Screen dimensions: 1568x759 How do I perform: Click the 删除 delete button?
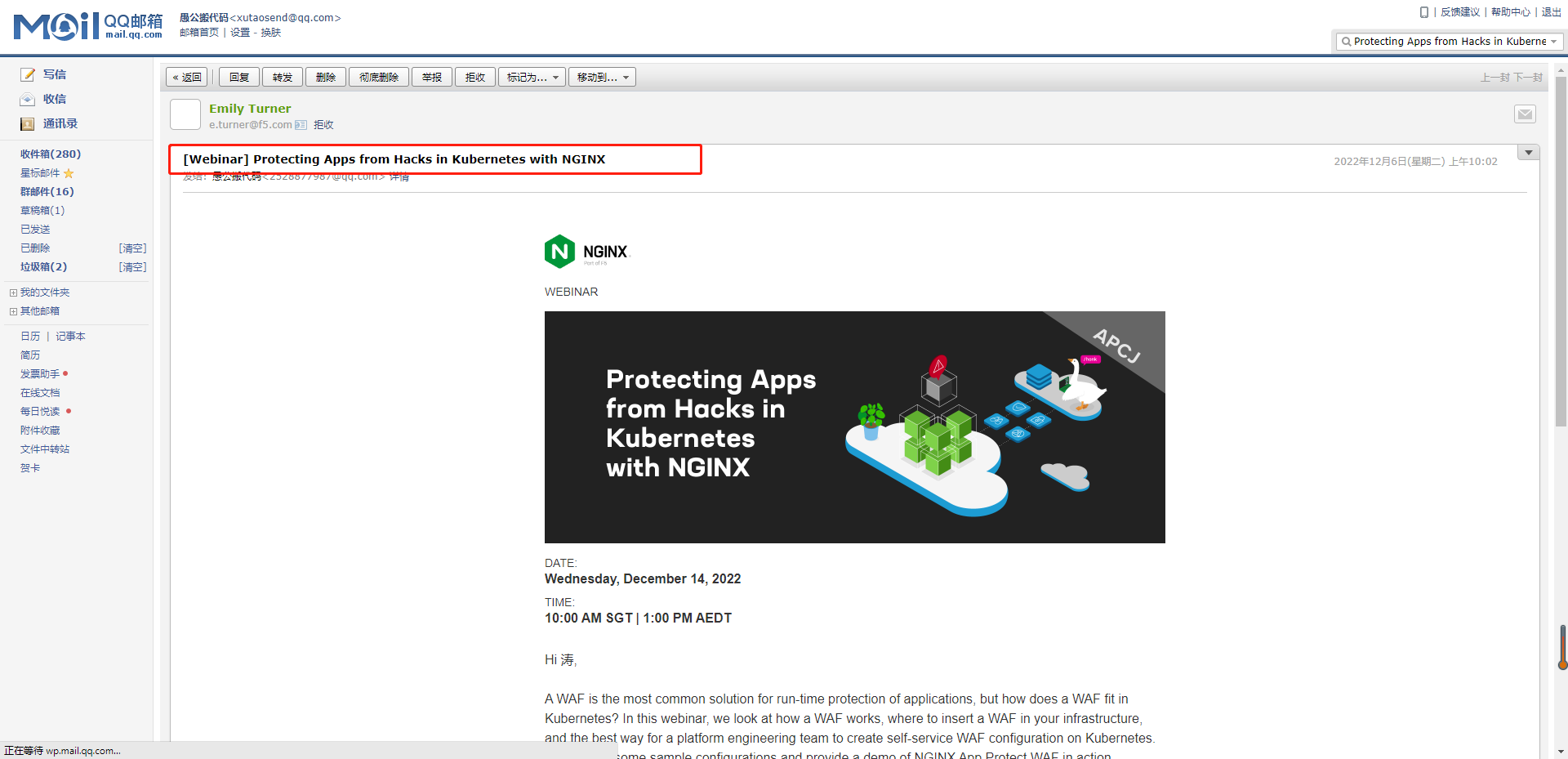[326, 77]
